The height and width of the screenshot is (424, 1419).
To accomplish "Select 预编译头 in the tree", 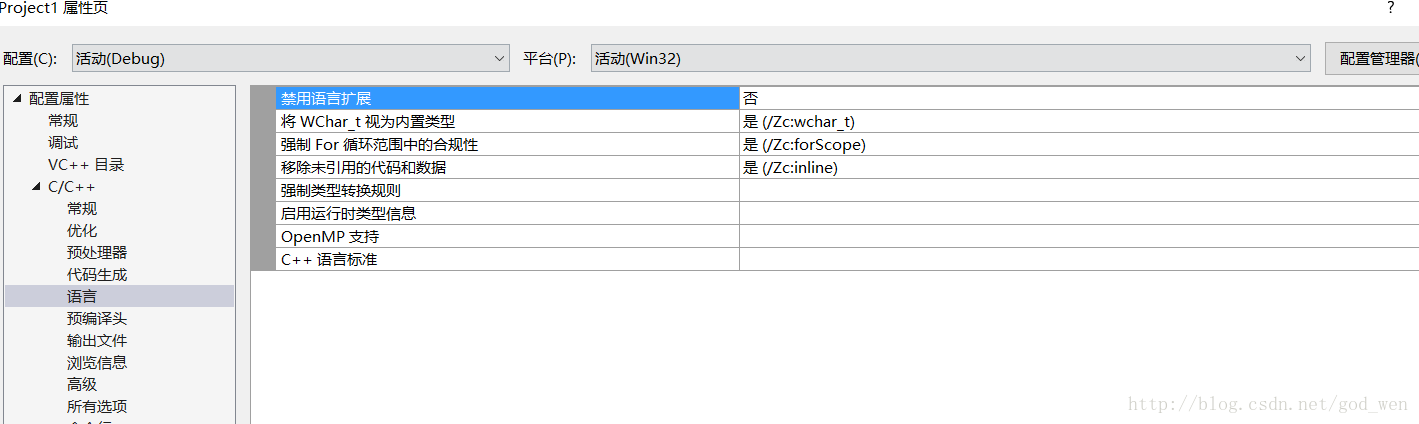I will tap(97, 319).
